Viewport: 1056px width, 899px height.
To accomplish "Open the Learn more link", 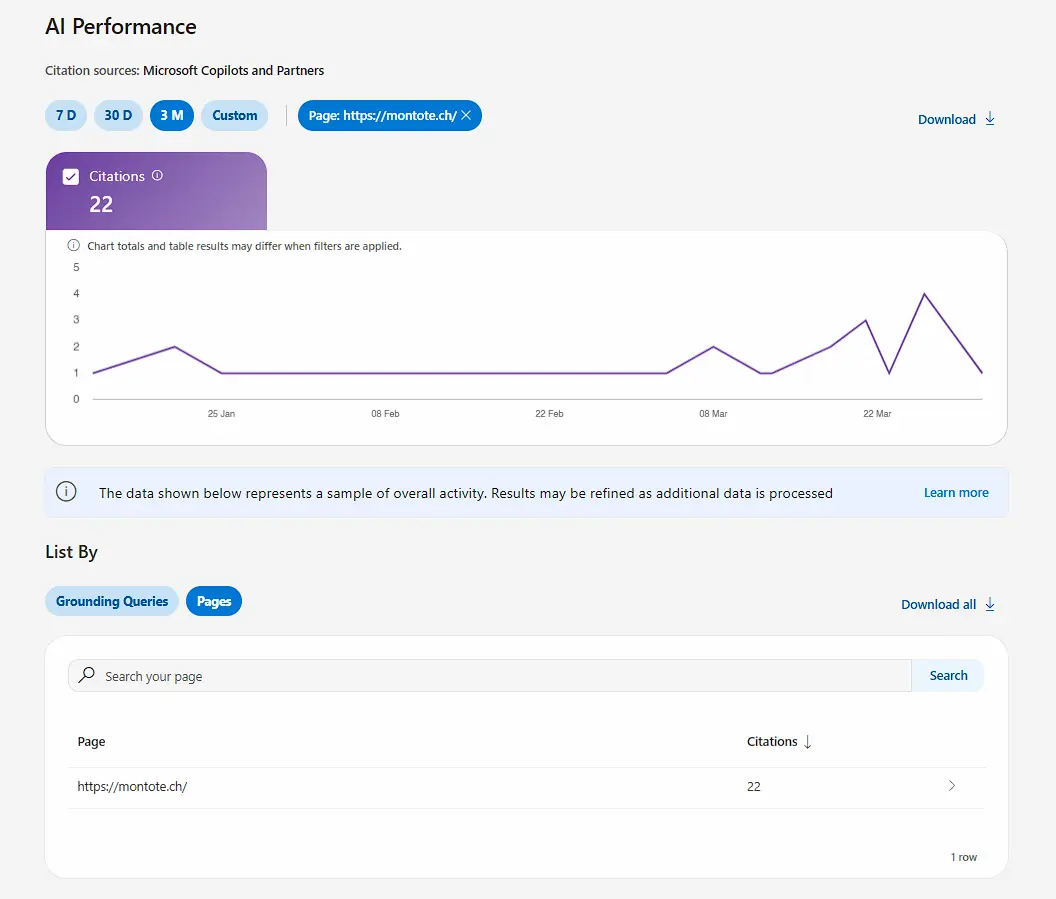I will pyautogui.click(x=956, y=492).
